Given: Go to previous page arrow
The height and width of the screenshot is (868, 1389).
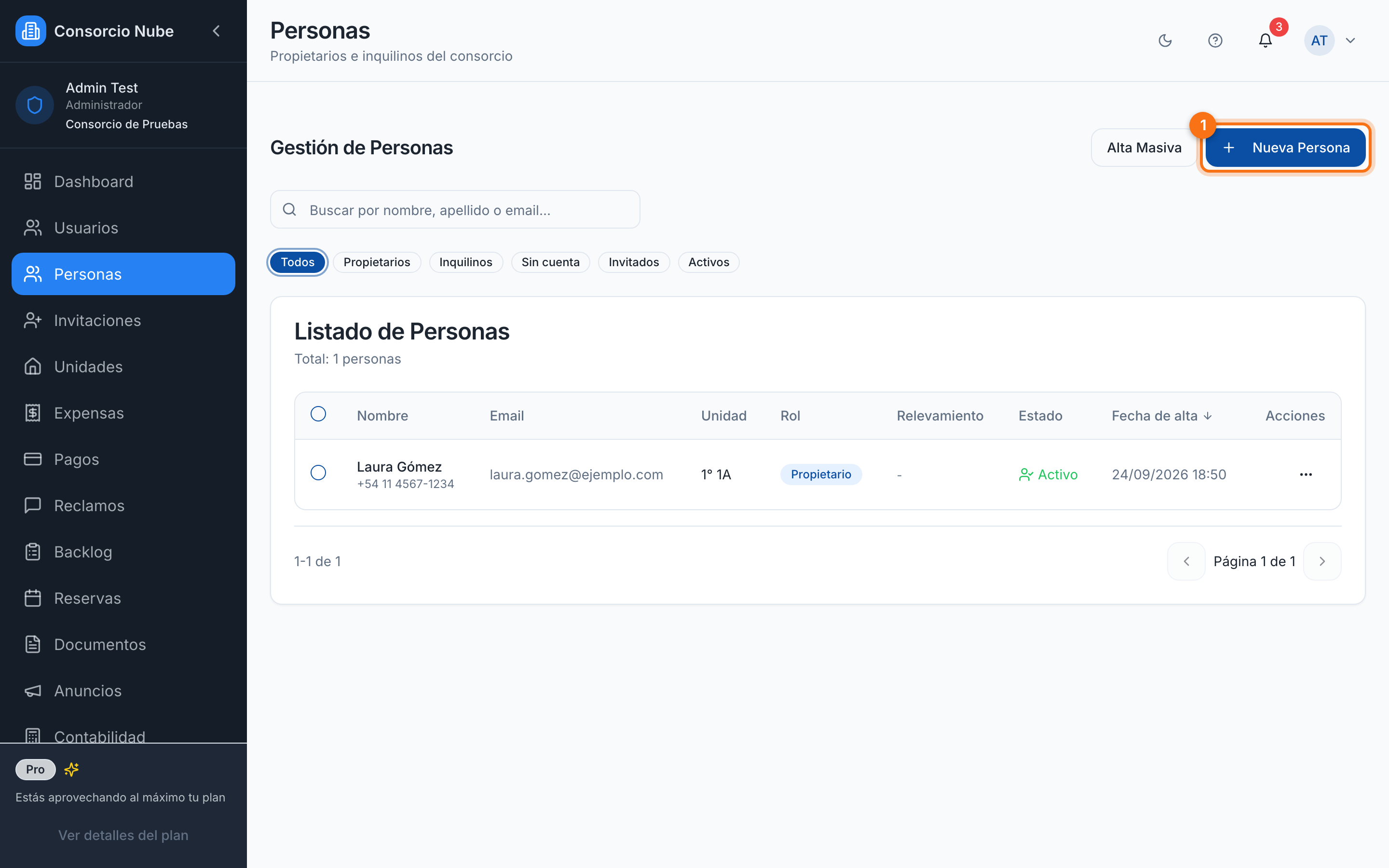Looking at the screenshot, I should click(x=1186, y=561).
